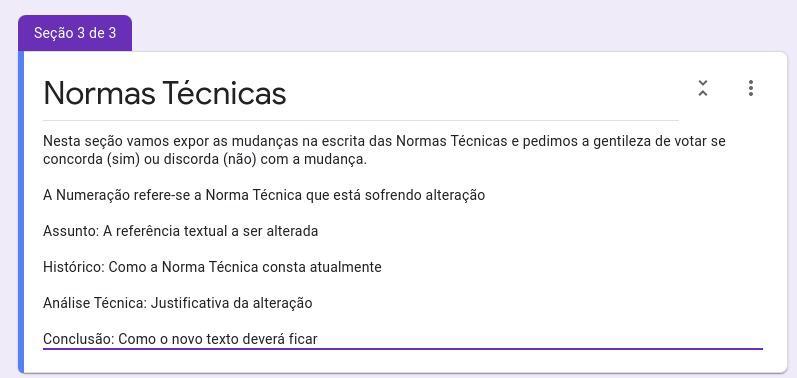This screenshot has height=378, width=797.
Task: Click the 'Assunto: A referência textual' line
Action: pos(180,231)
